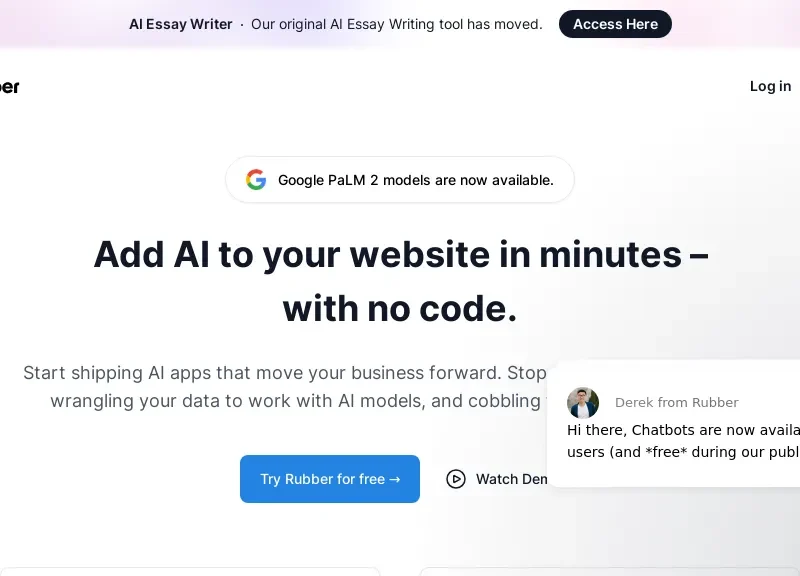Click "Our original AI Essay Writing tool" banner text
Image resolution: width=800 pixels, height=576 pixels.
click(397, 24)
